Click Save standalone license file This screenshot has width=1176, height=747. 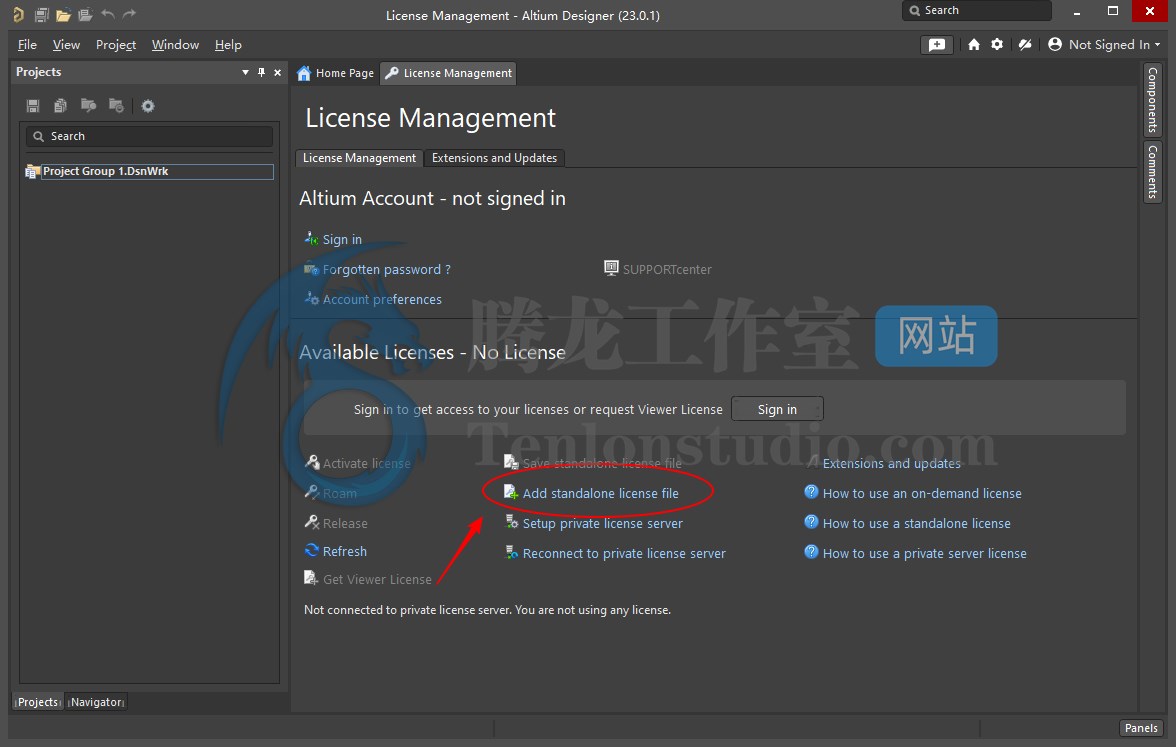[602, 464]
